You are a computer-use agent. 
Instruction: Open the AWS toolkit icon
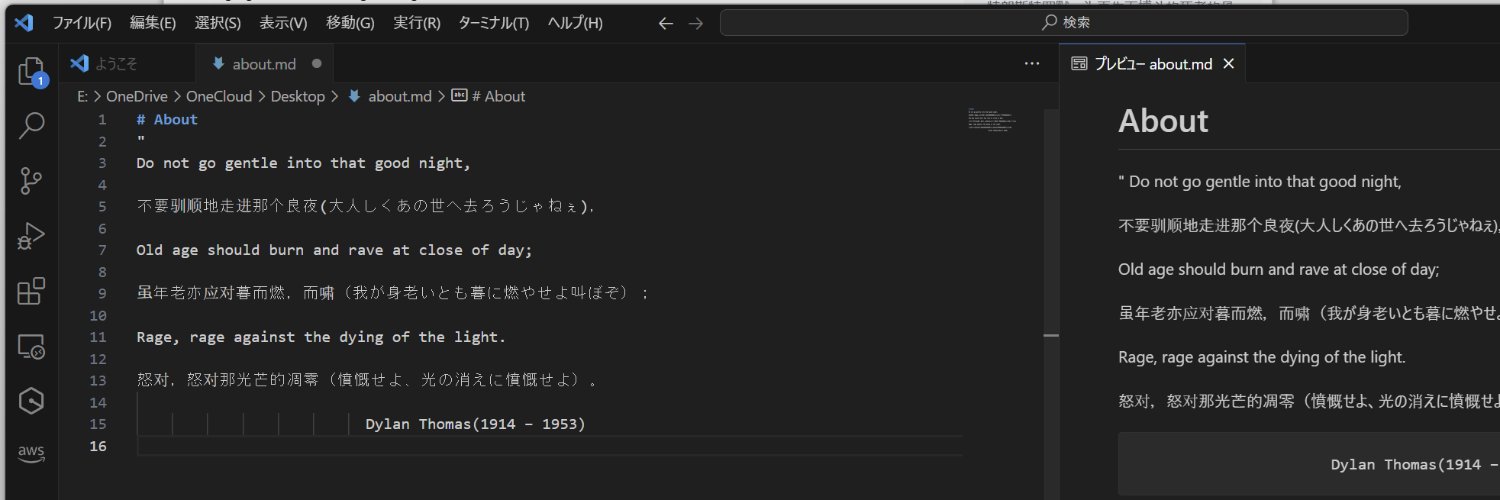coord(32,454)
